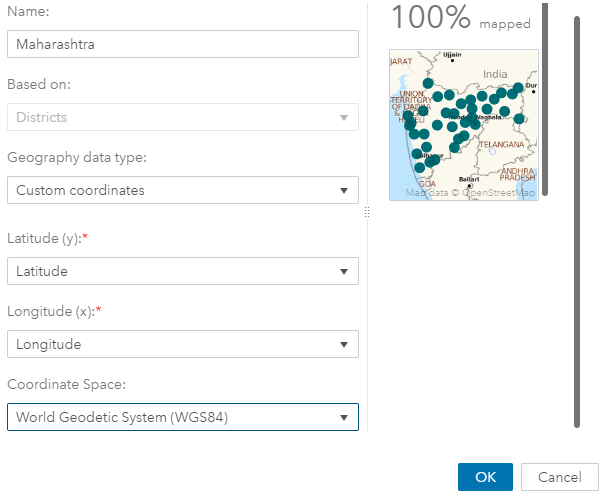Open the Longitude (x) dropdown

click(x=182, y=344)
